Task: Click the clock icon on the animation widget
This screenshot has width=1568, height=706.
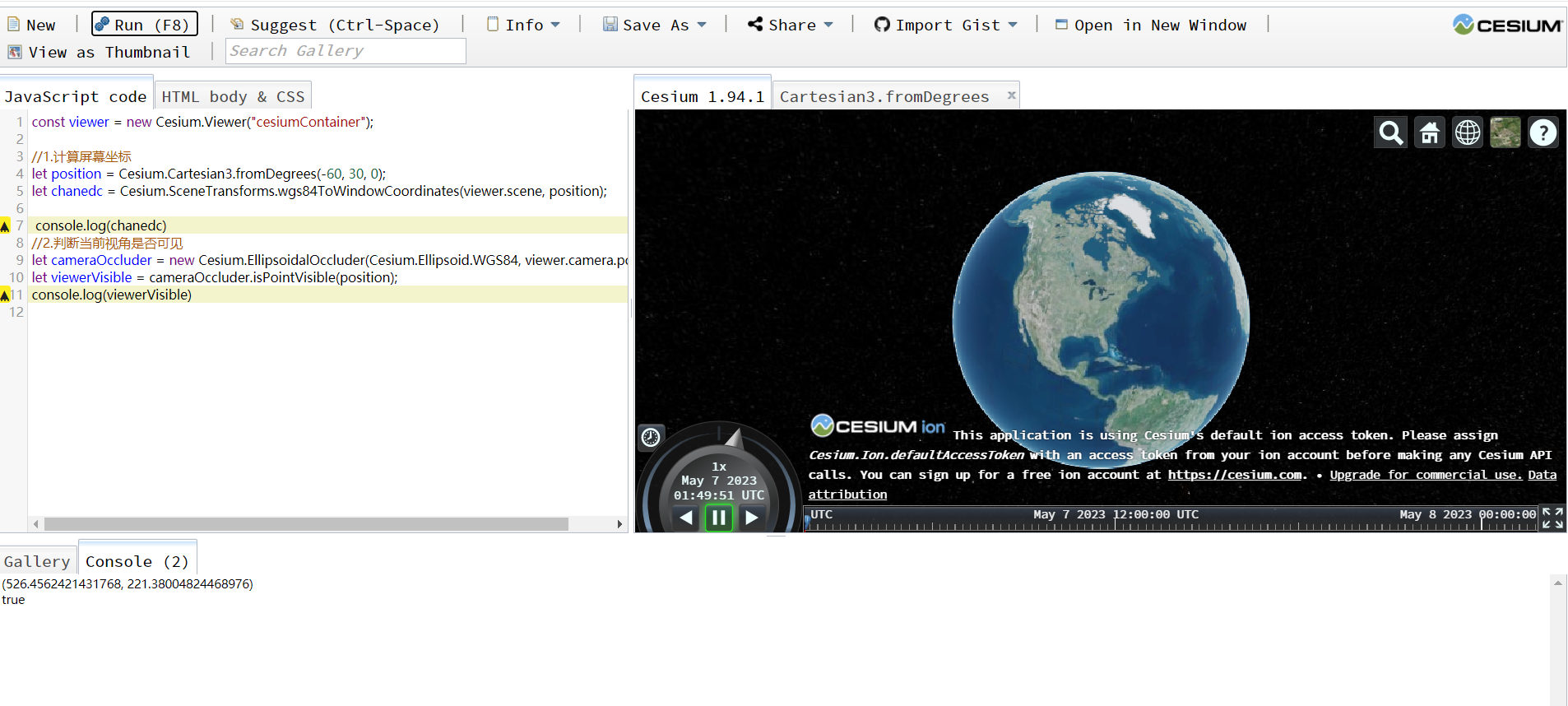Action: click(x=651, y=437)
